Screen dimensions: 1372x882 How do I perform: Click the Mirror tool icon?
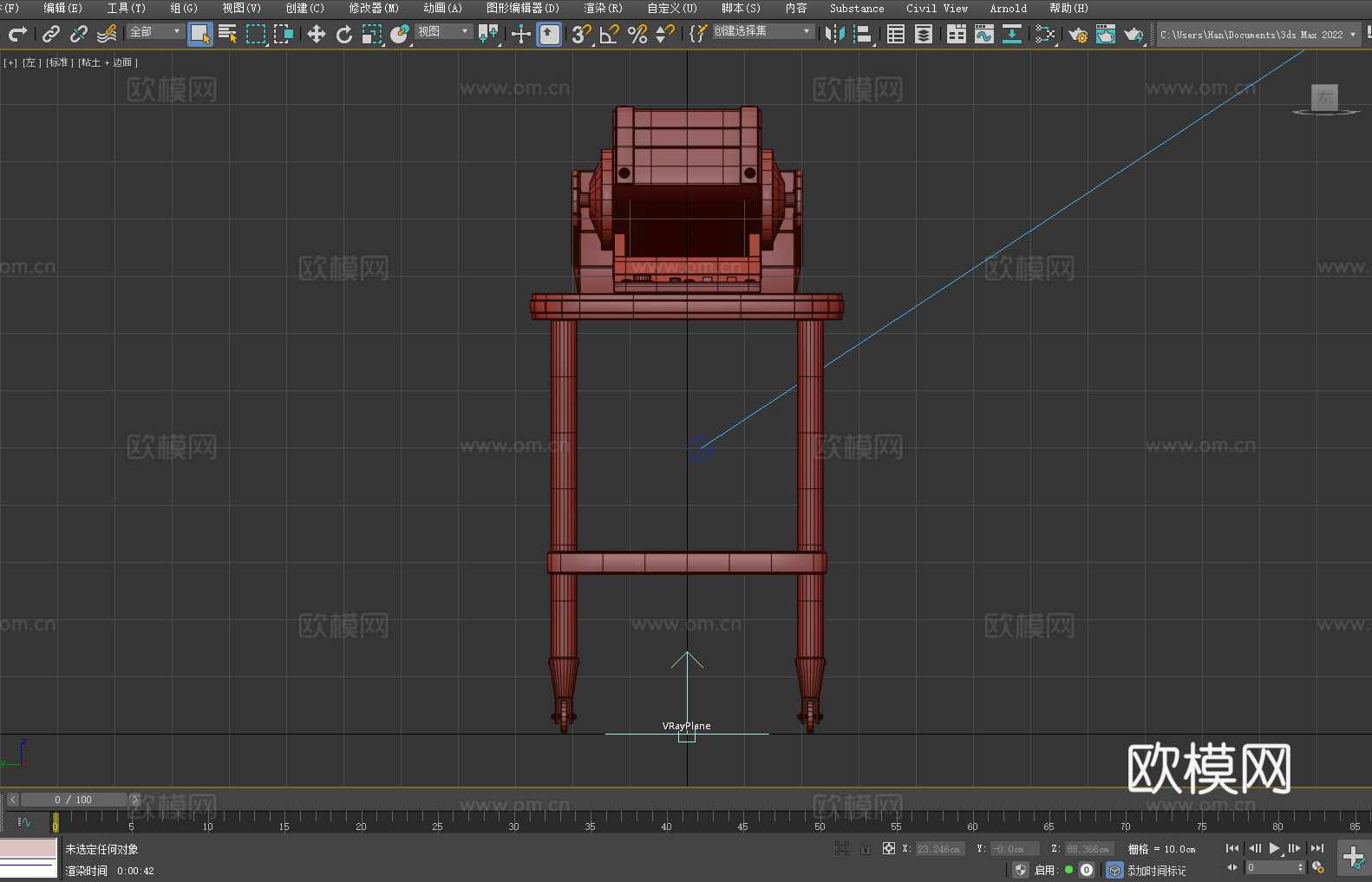point(834,34)
